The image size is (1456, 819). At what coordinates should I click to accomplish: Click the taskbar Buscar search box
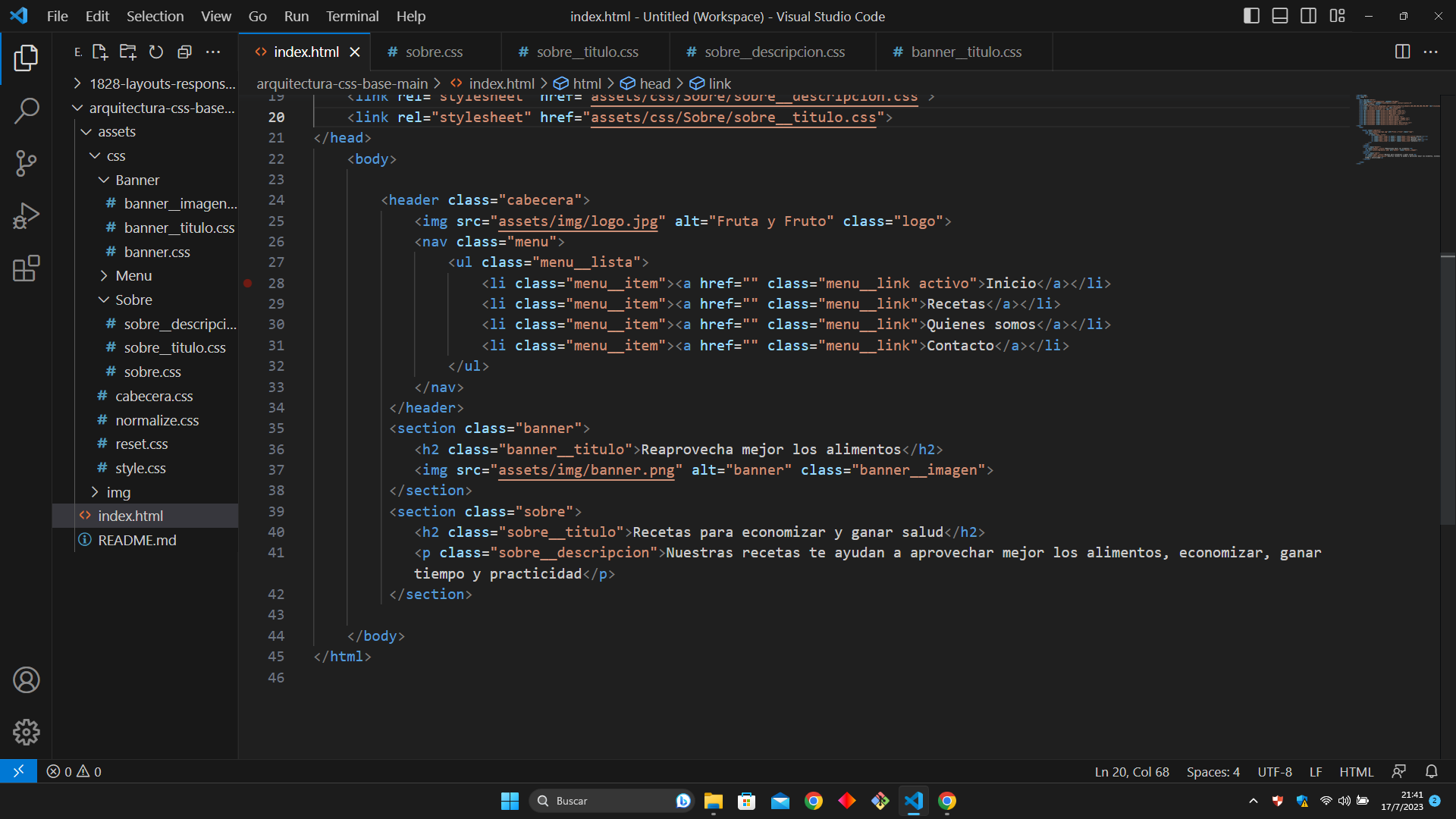tap(612, 801)
